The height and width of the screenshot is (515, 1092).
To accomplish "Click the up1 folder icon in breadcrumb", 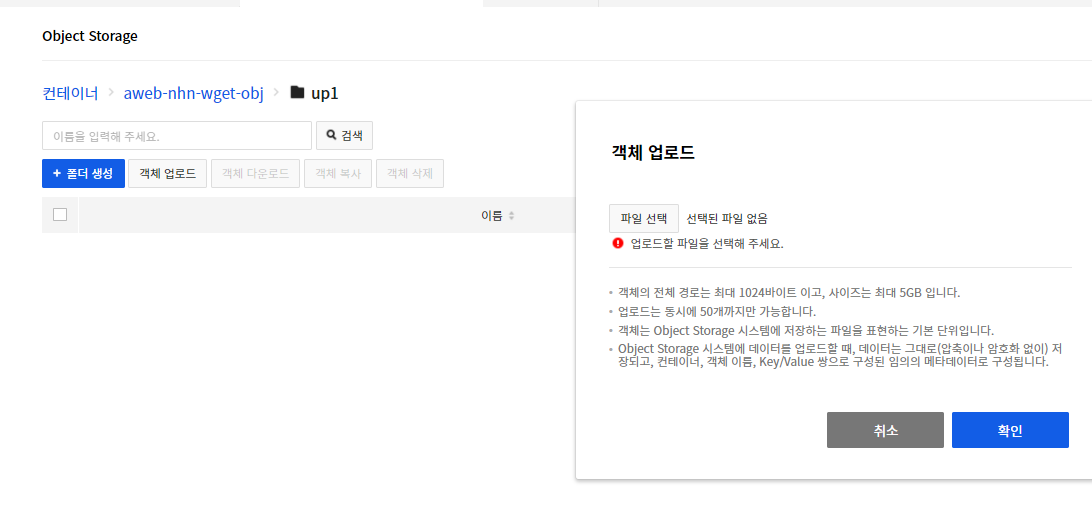I will point(297,92).
